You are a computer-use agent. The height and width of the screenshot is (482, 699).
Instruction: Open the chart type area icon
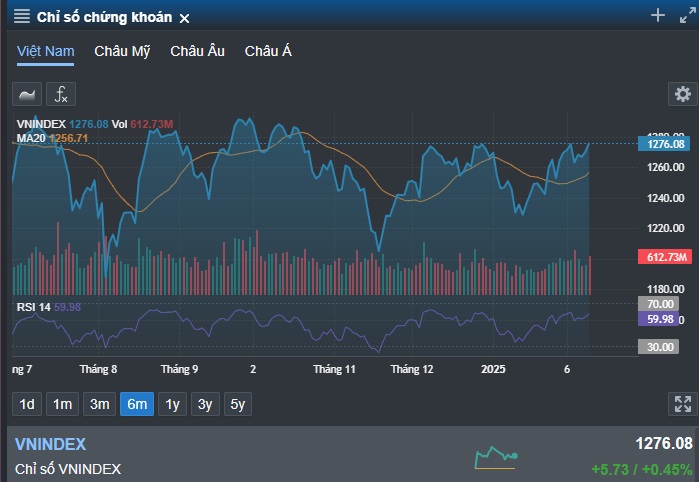[x=27, y=94]
